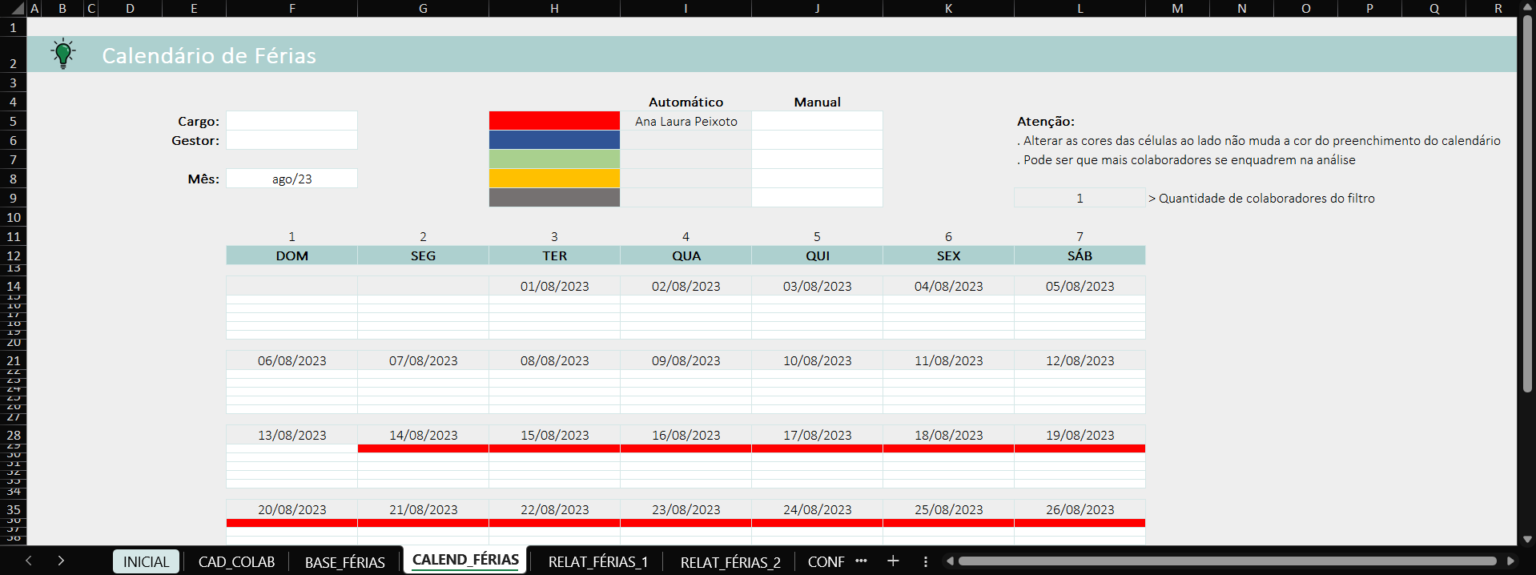Screen dimensions: 1536x575
Task: Click the Atenção note heading
Action: [1046, 121]
